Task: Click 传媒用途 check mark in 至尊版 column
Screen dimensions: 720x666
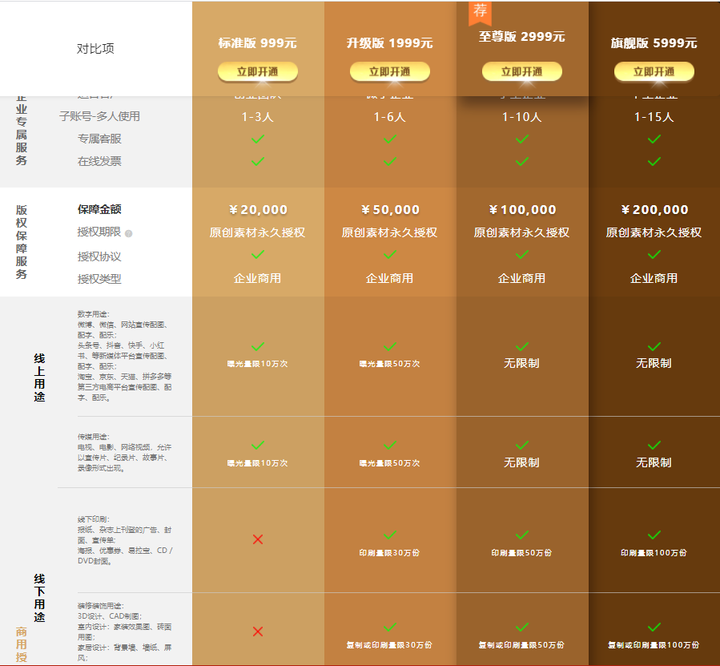Action: pos(522,445)
